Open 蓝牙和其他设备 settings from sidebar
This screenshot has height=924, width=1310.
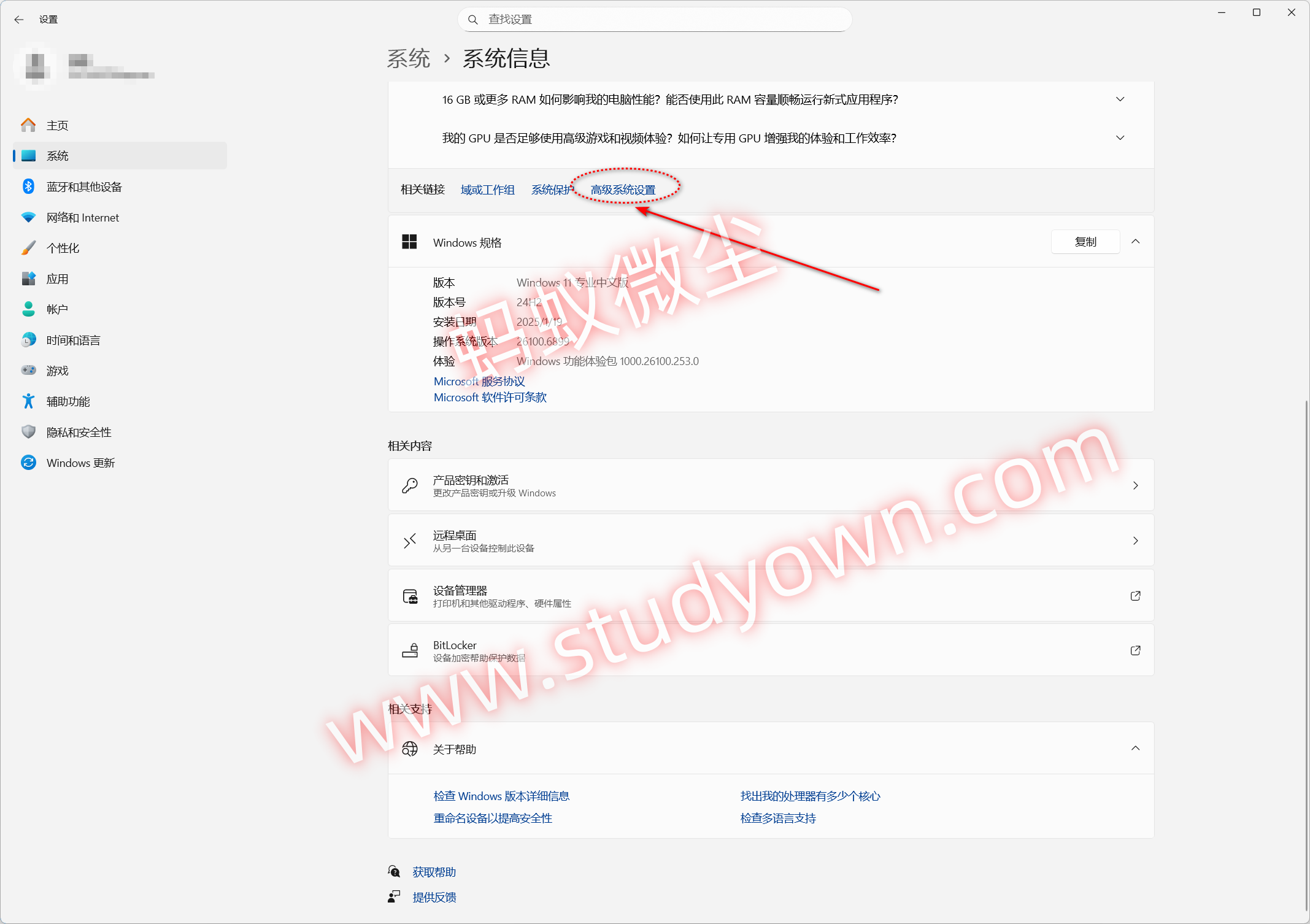click(84, 186)
